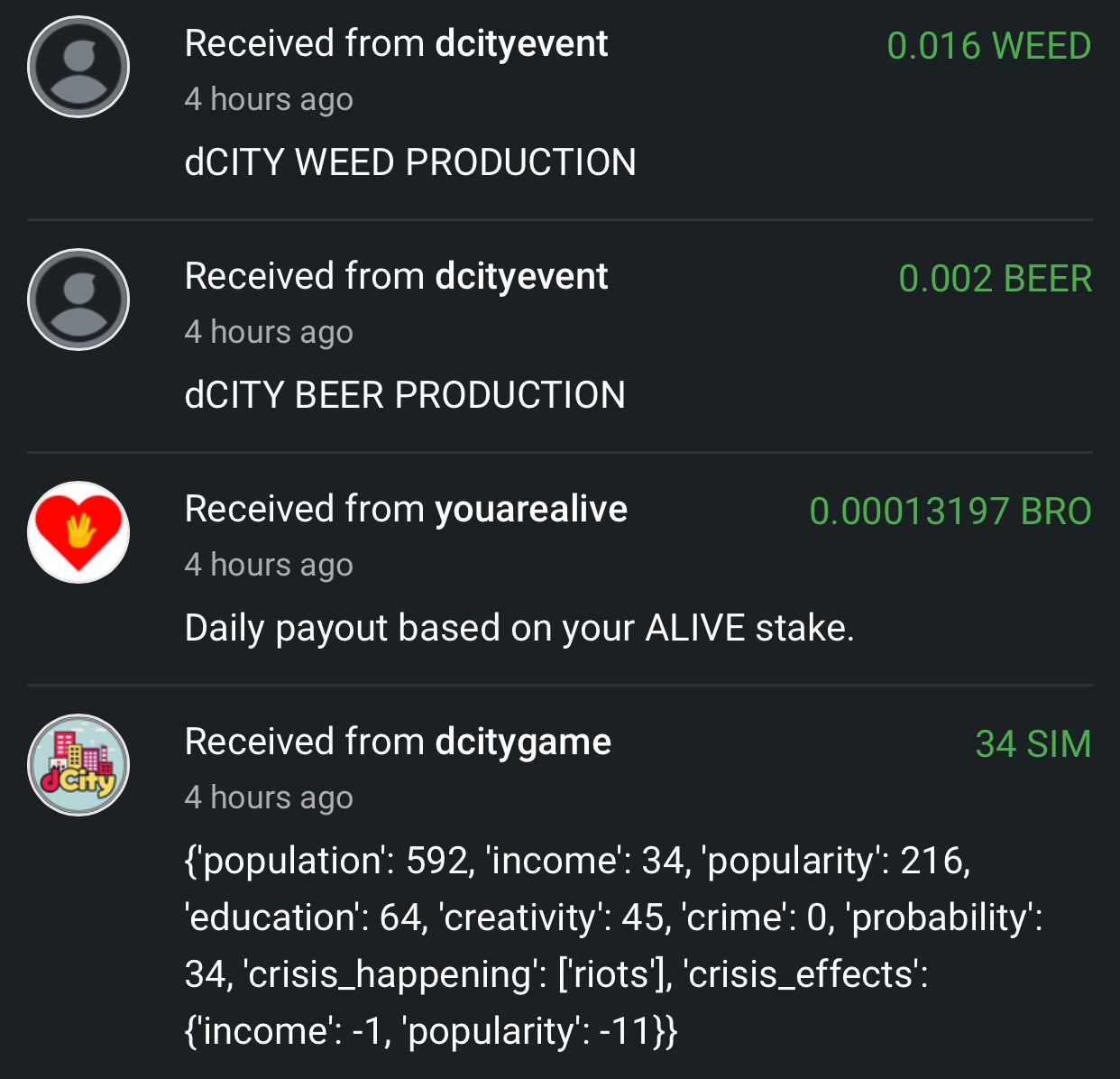
Task: Tap the youarealive heart avatar
Action: [x=78, y=532]
